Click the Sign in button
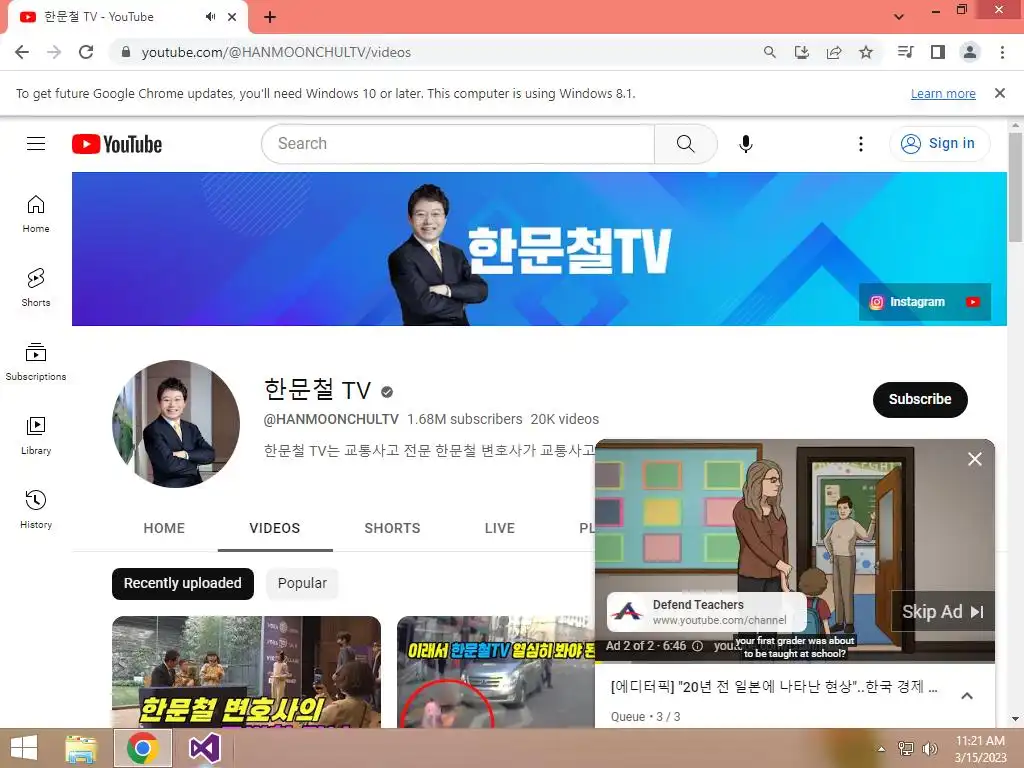Screen dimensions: 1024x768 point(939,144)
